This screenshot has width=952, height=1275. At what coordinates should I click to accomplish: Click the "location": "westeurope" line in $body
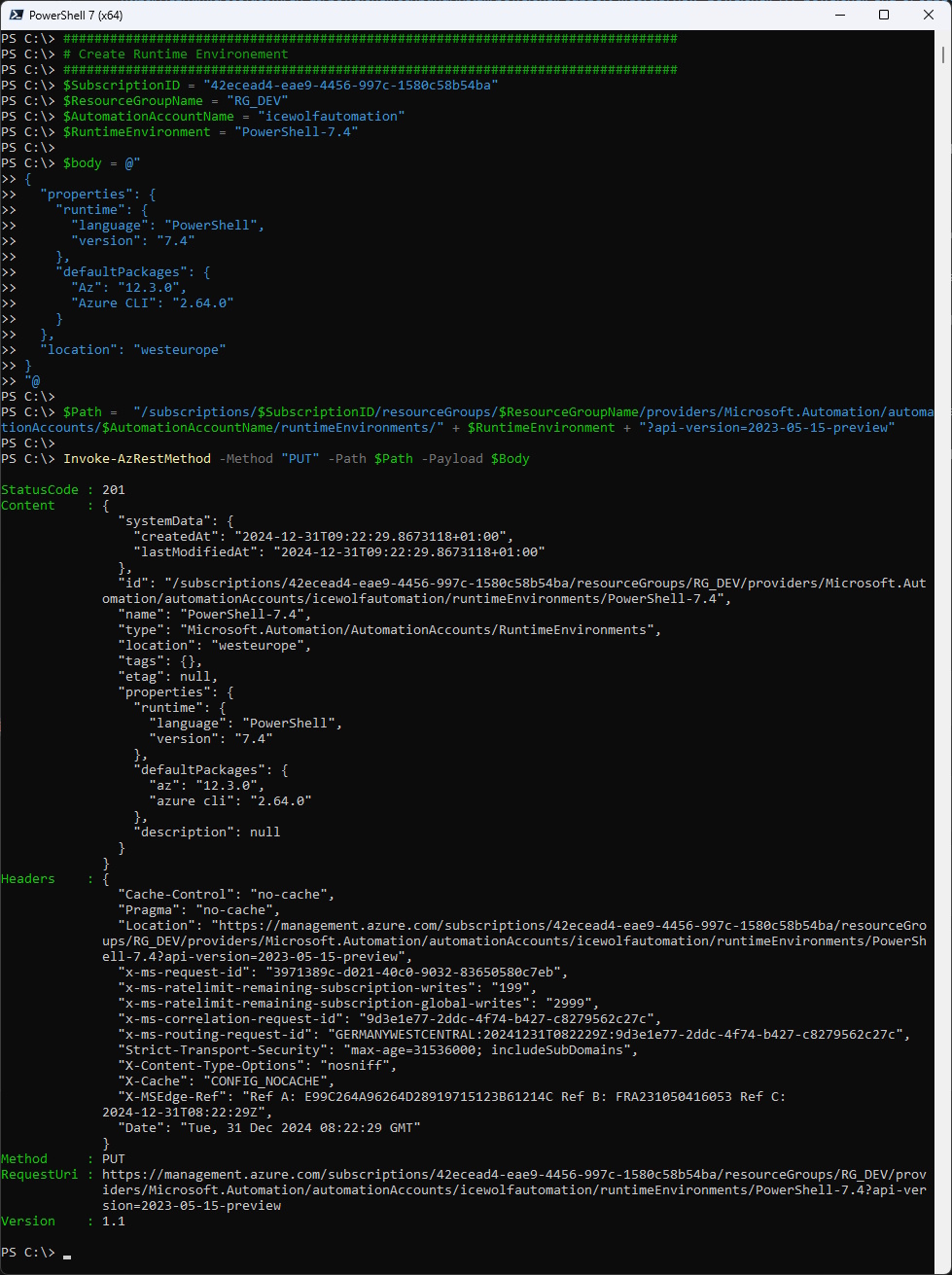133,350
